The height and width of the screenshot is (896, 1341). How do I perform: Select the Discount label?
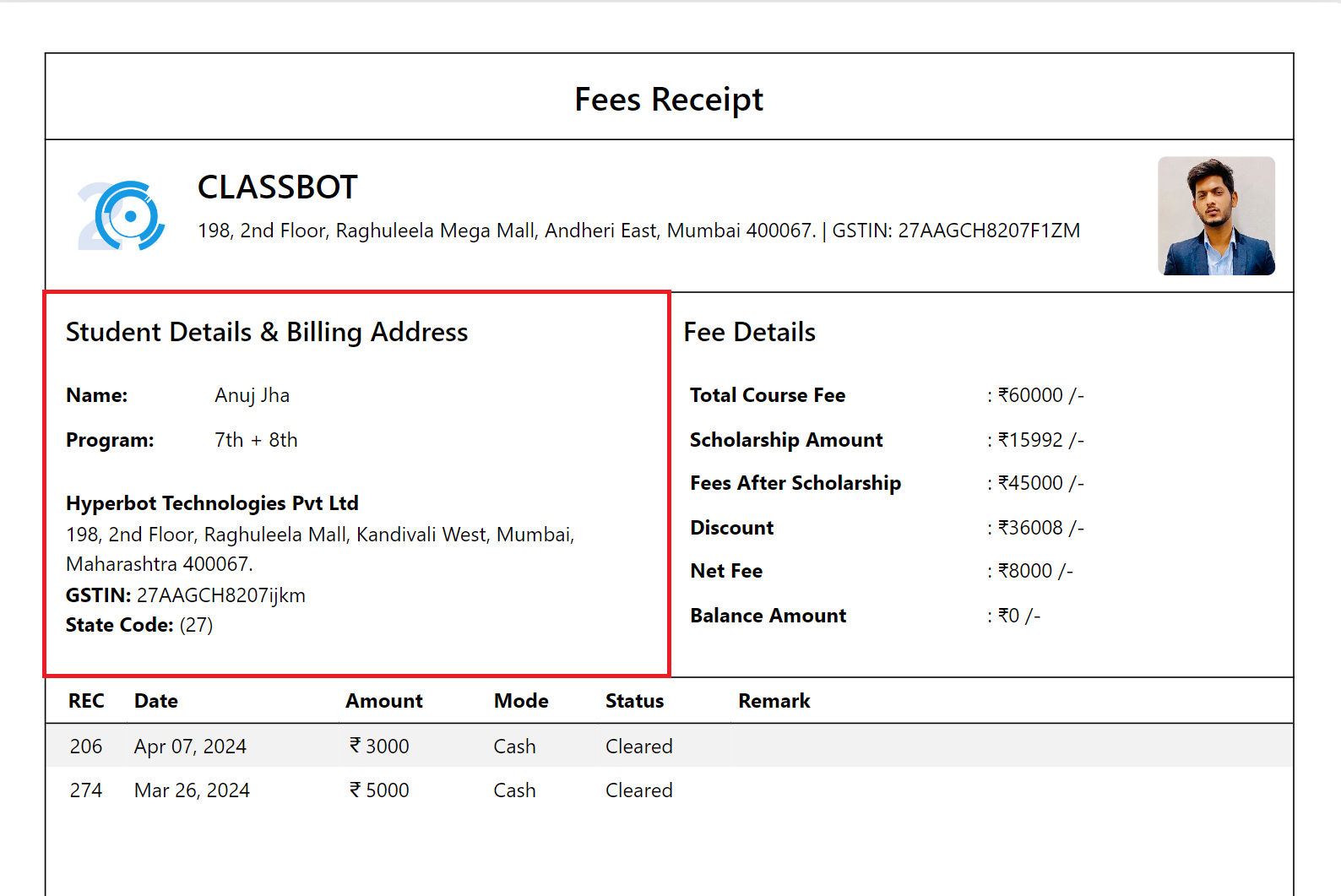pos(731,528)
